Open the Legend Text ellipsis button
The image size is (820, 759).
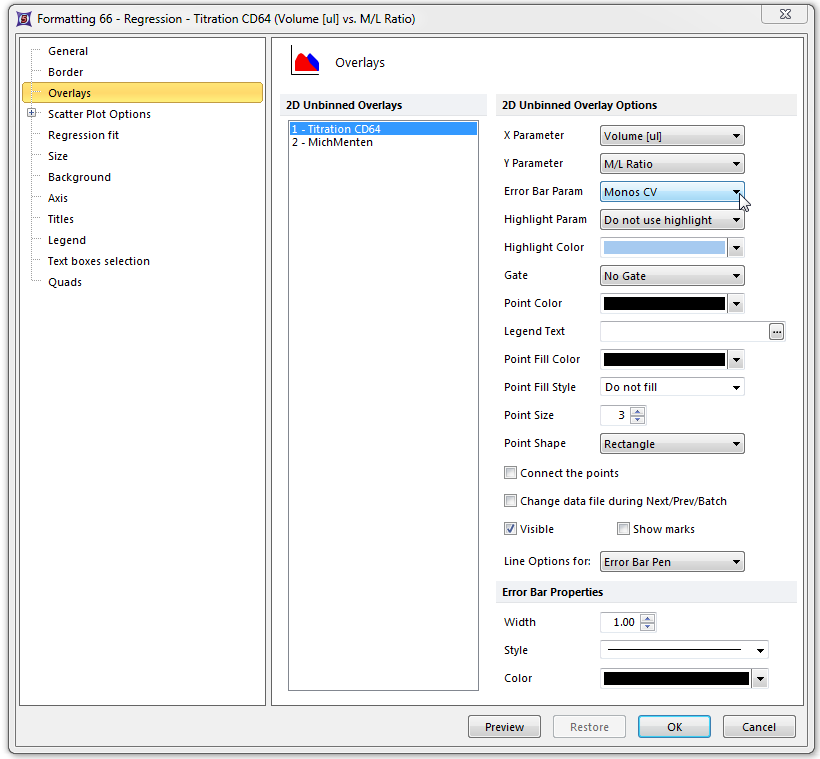pyautogui.click(x=777, y=332)
